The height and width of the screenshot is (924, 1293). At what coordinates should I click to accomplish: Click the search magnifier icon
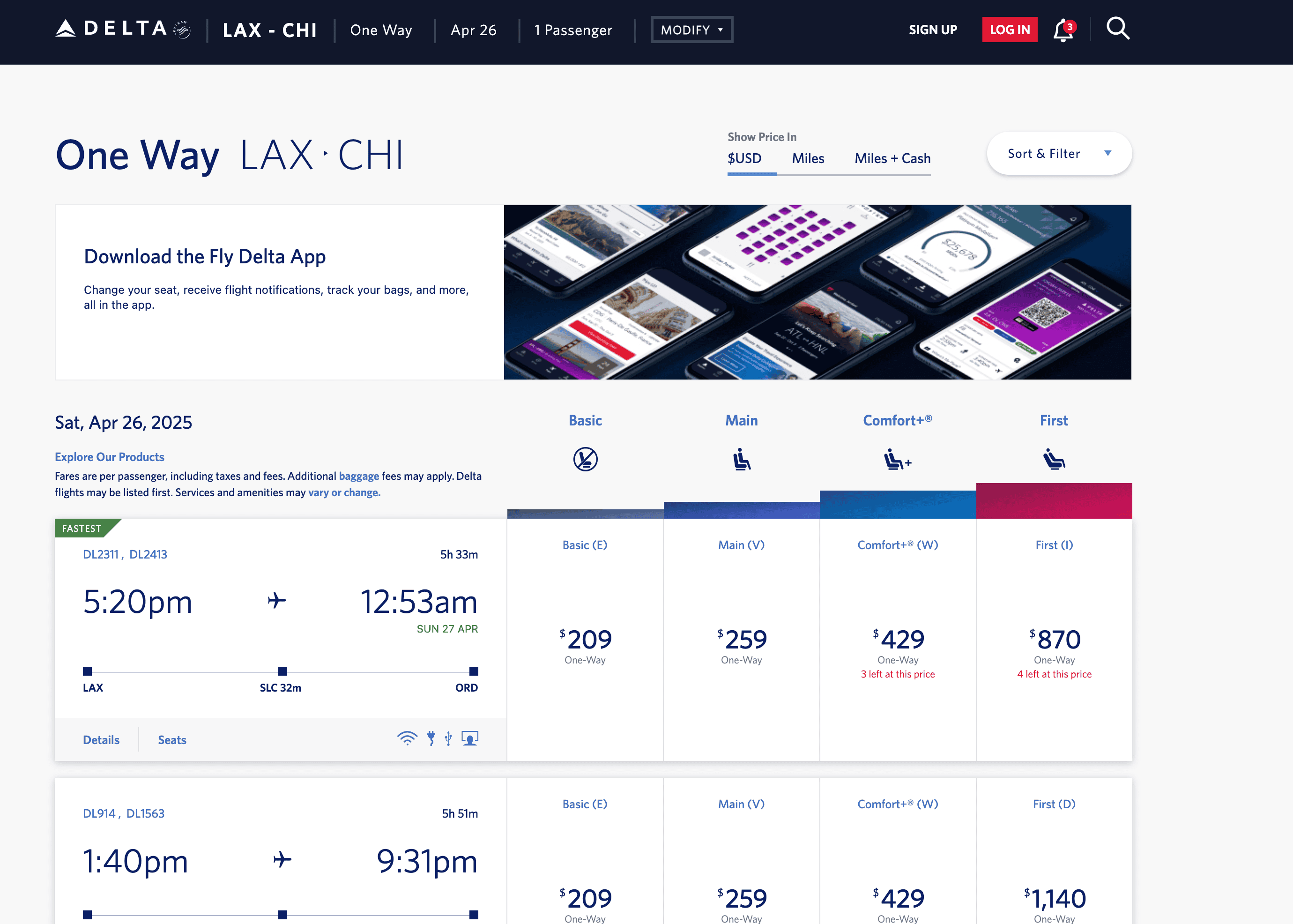point(1117,29)
